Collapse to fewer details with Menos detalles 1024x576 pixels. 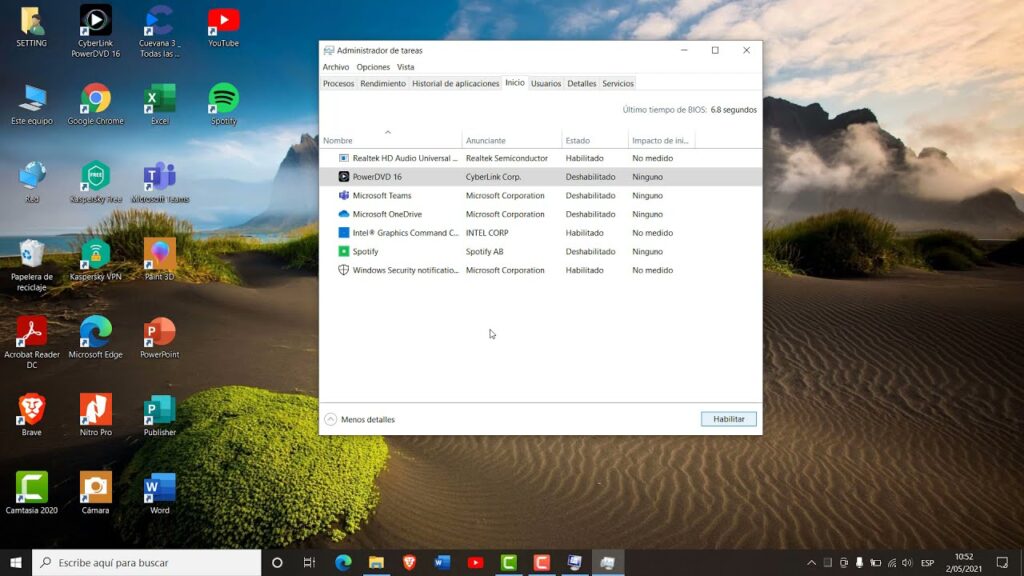click(x=369, y=419)
